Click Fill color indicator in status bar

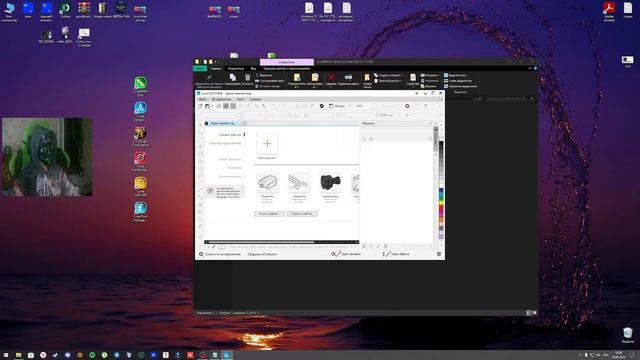336,254
